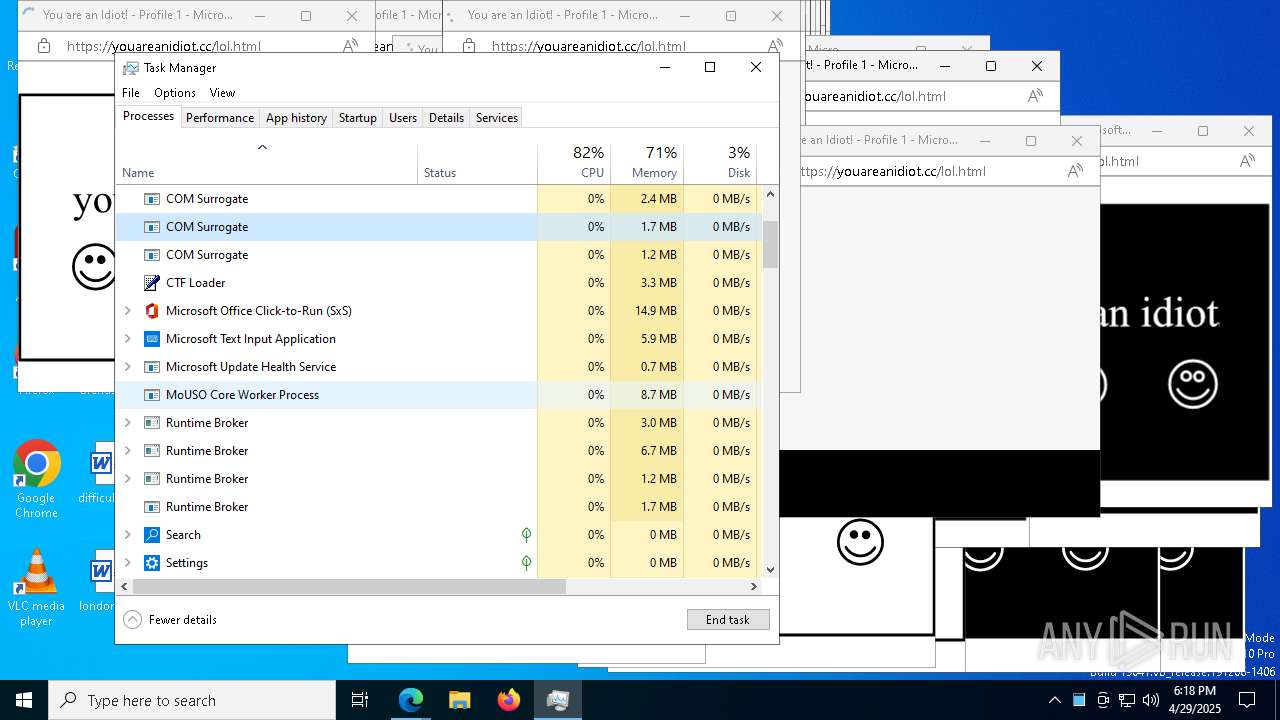Select the COM Surrogate 2.4 MB row
1280x720 pixels.
coord(438,199)
